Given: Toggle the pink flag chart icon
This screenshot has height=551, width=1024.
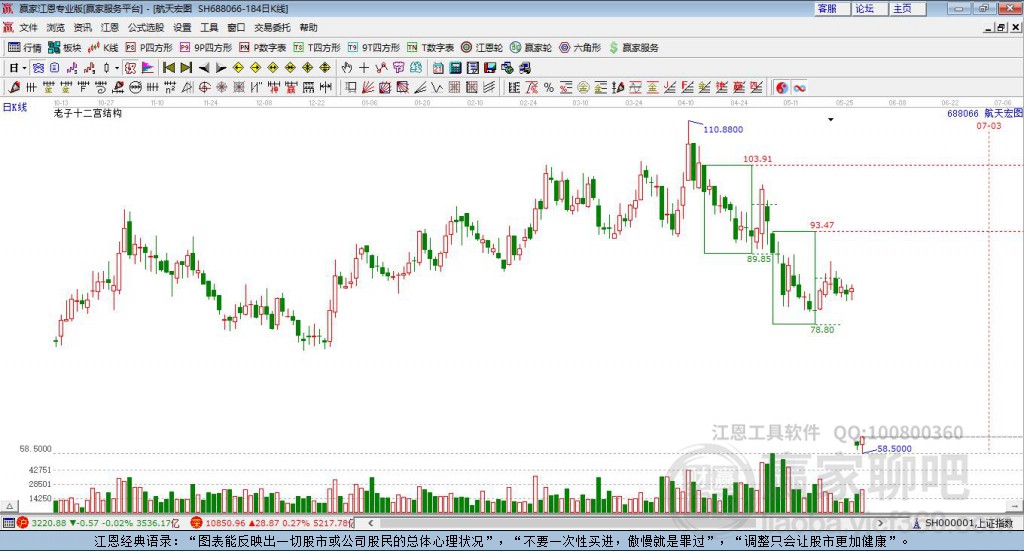Looking at the screenshot, I should pos(148,68).
